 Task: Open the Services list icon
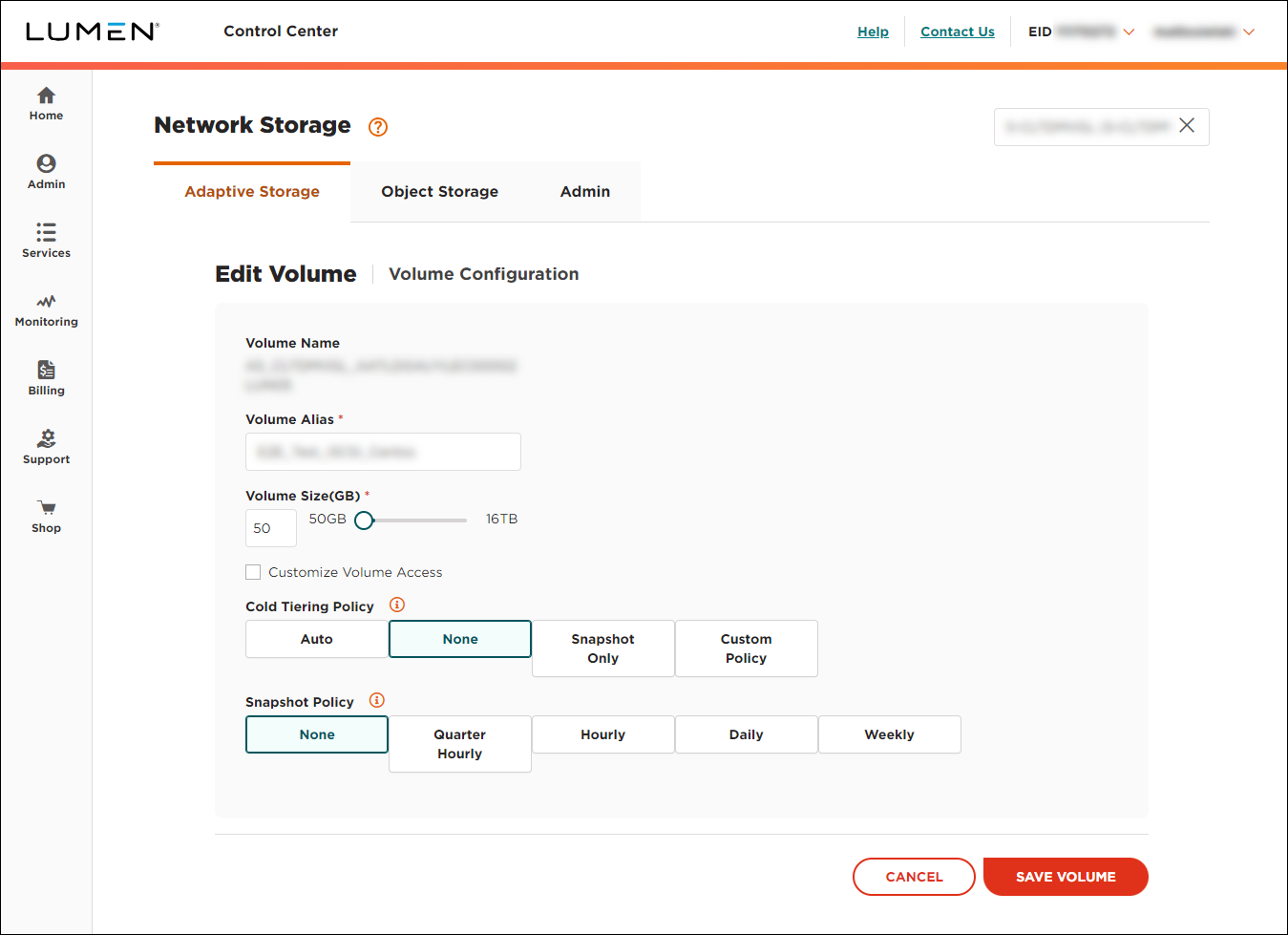pyautogui.click(x=46, y=232)
